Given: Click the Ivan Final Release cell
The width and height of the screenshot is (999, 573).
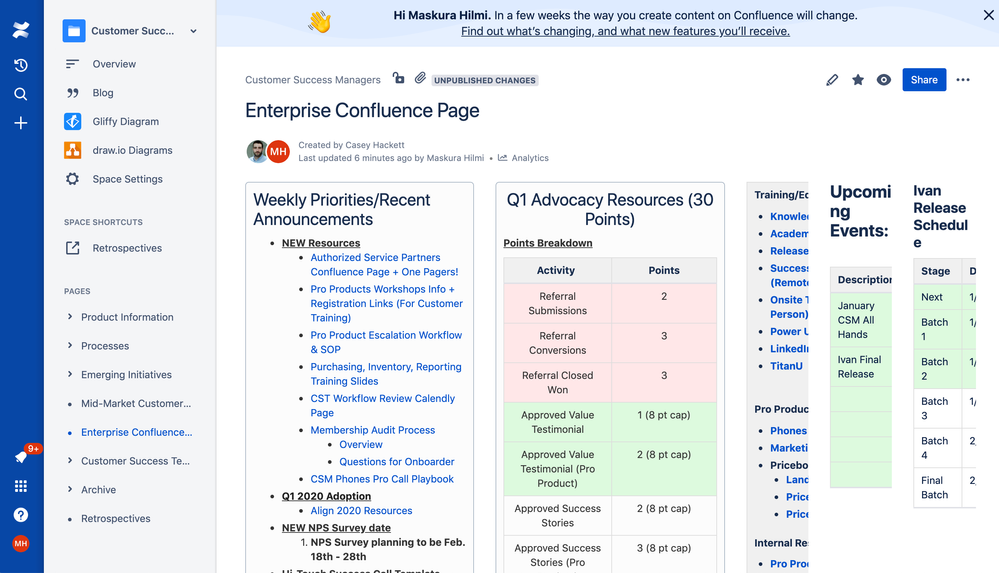Looking at the screenshot, I should click(x=860, y=366).
